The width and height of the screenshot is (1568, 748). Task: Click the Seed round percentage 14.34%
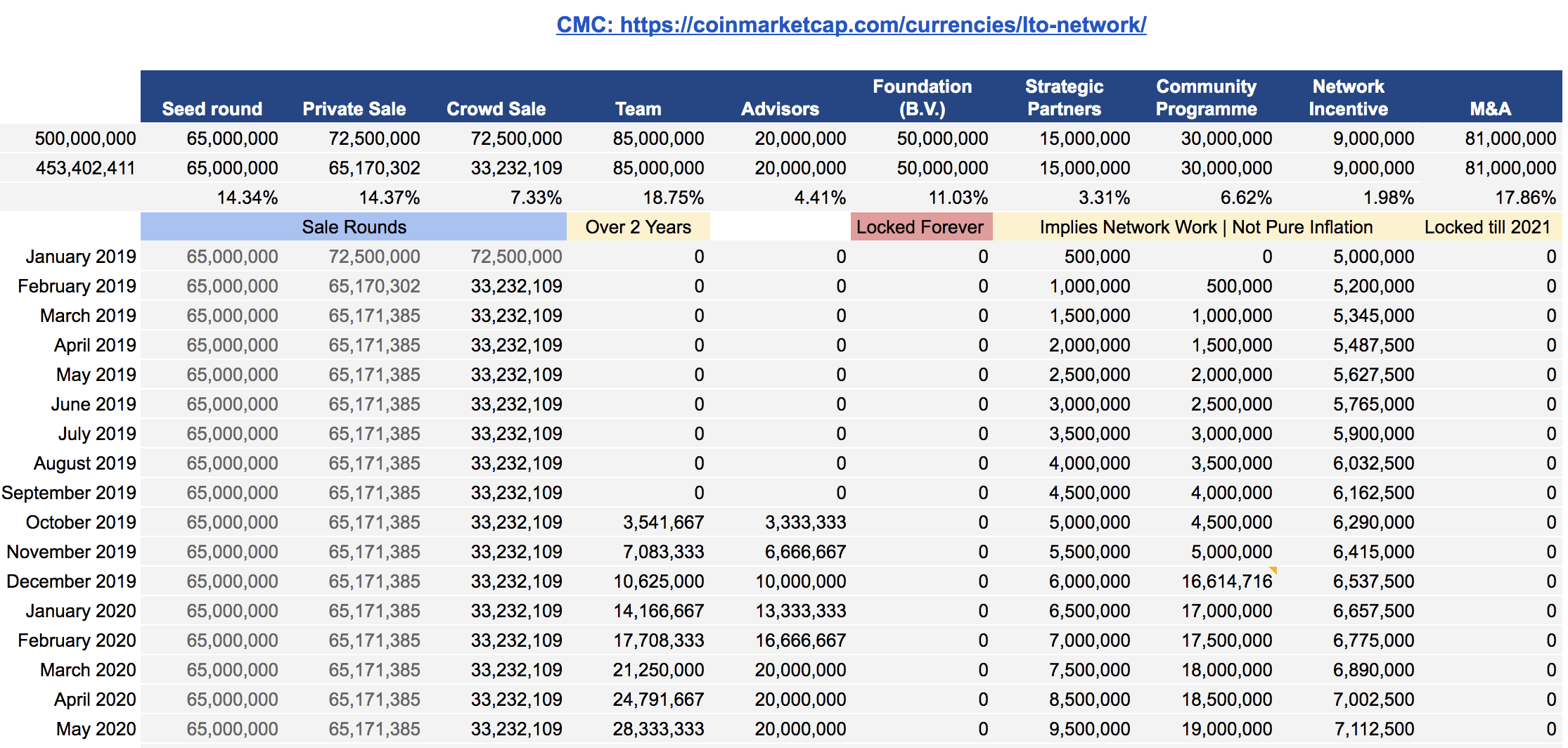click(x=248, y=198)
